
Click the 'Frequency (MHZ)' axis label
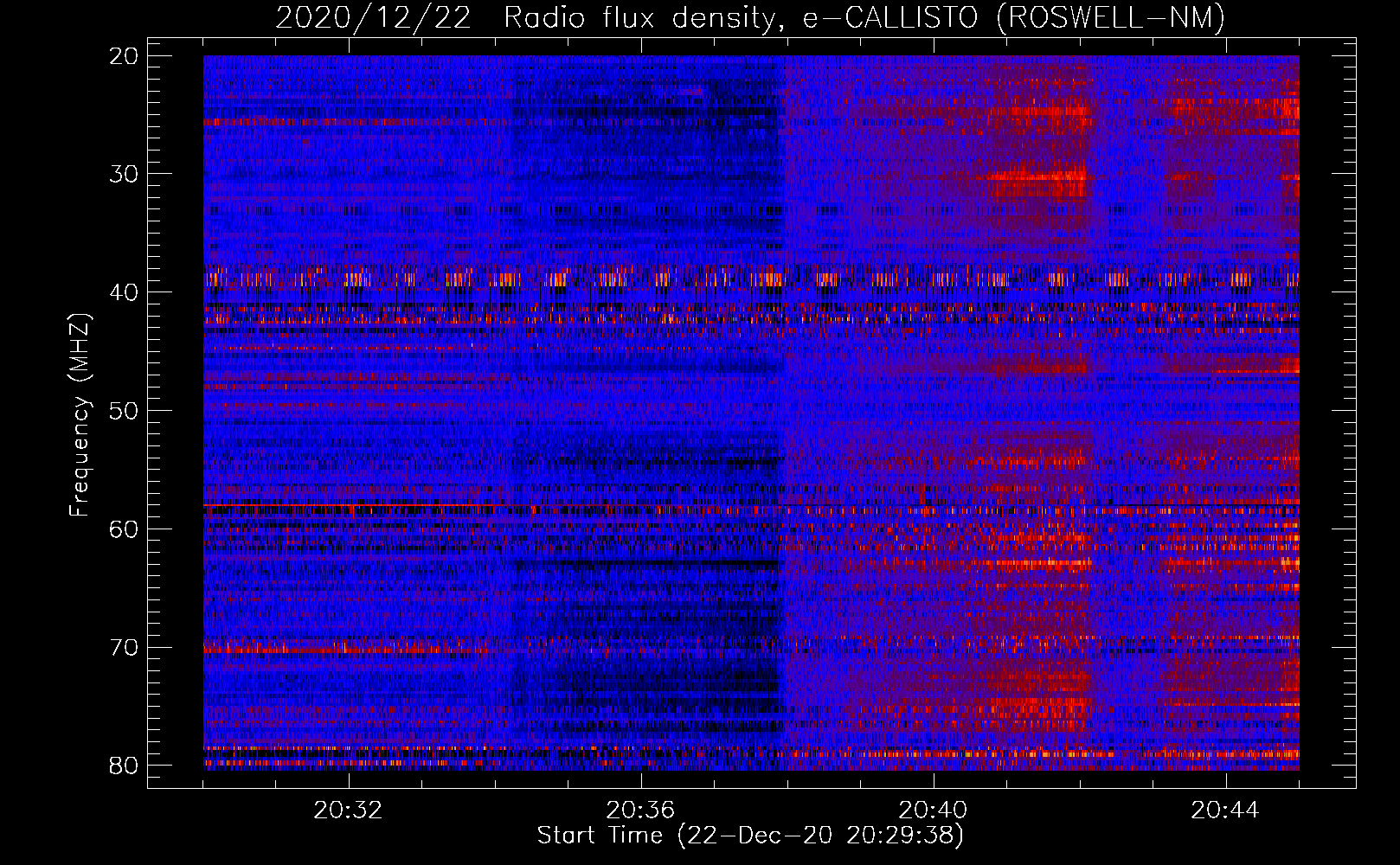pyautogui.click(x=80, y=415)
